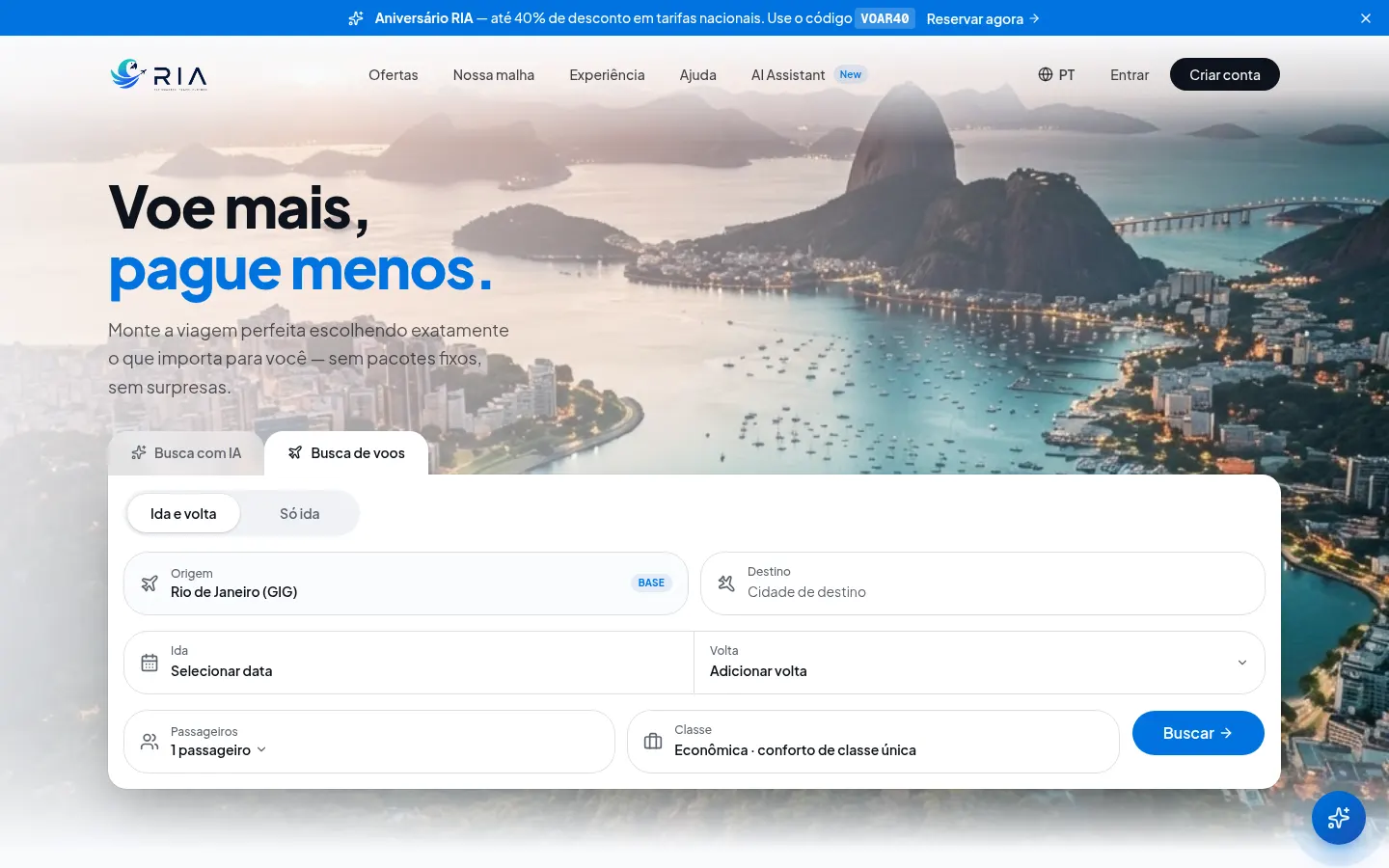Open AI Assistant New menu item
1389x868 pixels.
pos(808,74)
